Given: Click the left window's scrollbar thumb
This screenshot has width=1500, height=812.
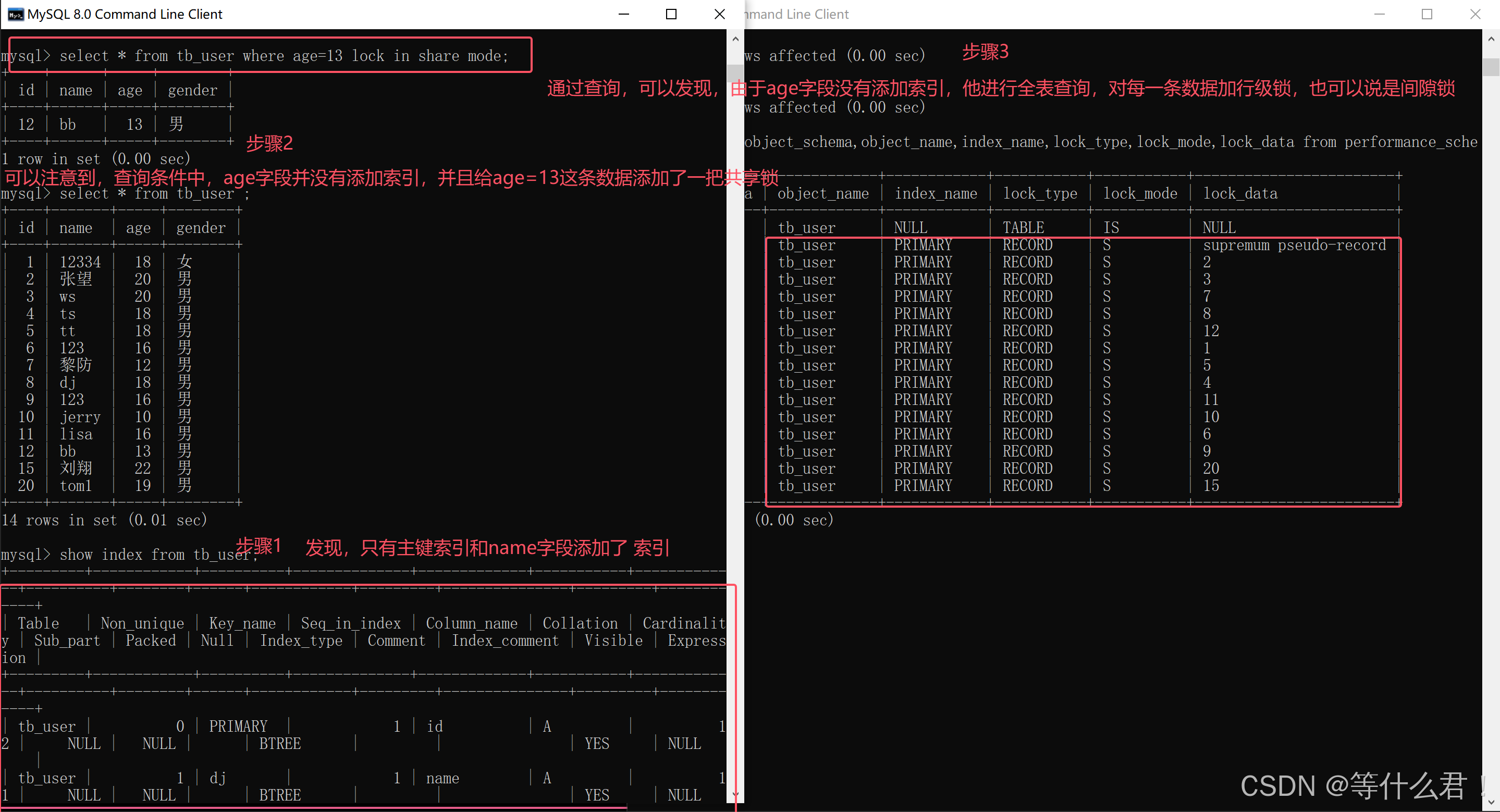Looking at the screenshot, I should tap(735, 73).
